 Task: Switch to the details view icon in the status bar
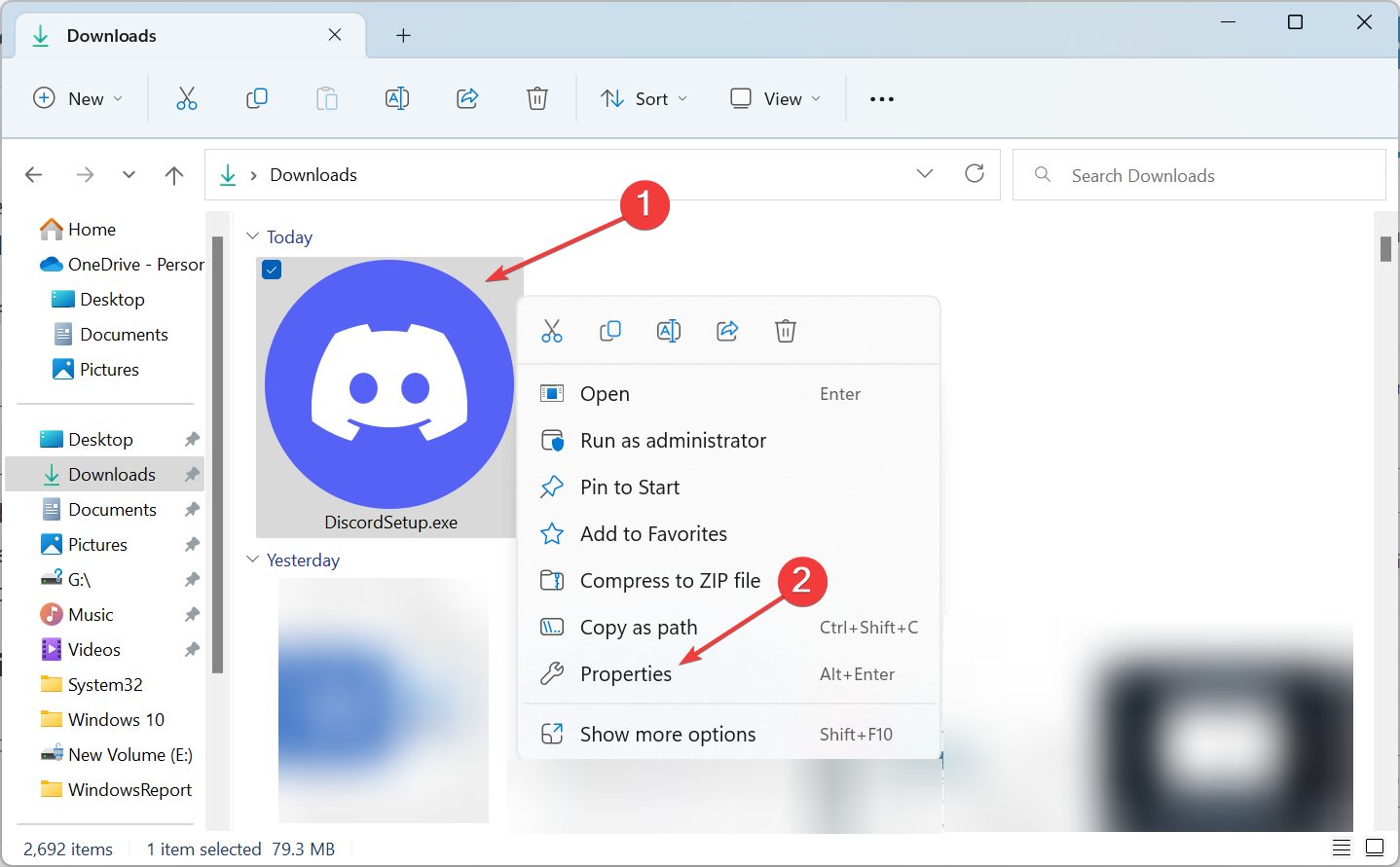tap(1342, 848)
